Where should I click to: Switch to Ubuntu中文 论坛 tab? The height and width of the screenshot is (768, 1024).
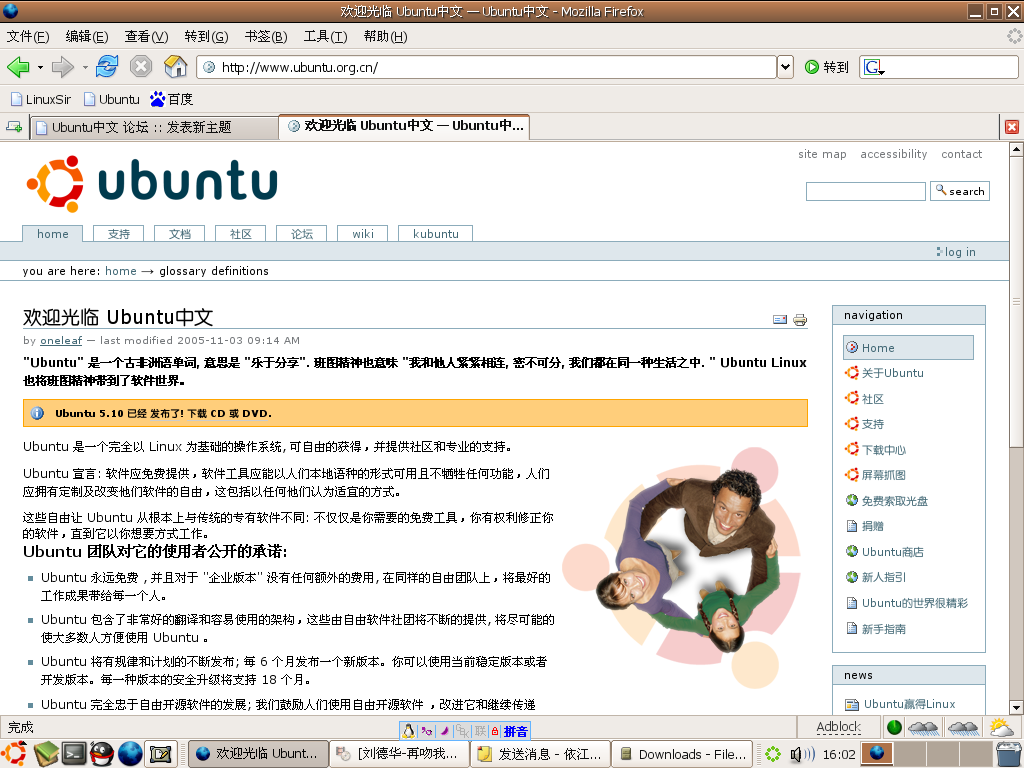coord(154,127)
